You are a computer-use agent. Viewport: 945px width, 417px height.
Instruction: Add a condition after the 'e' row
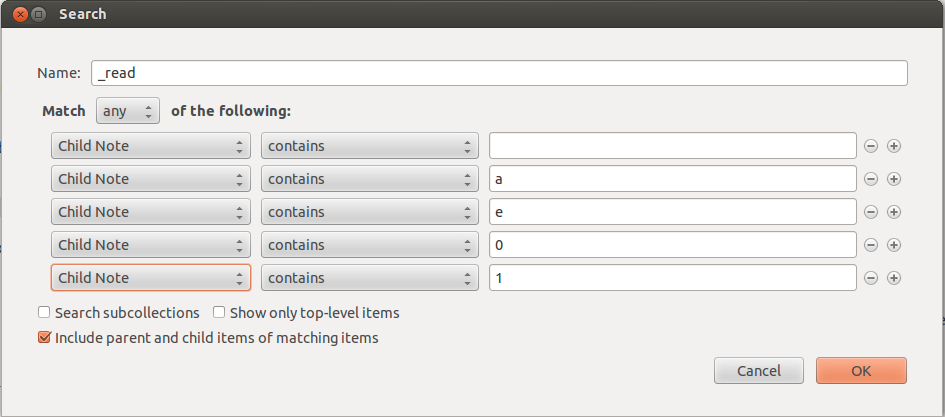pyautogui.click(x=894, y=212)
